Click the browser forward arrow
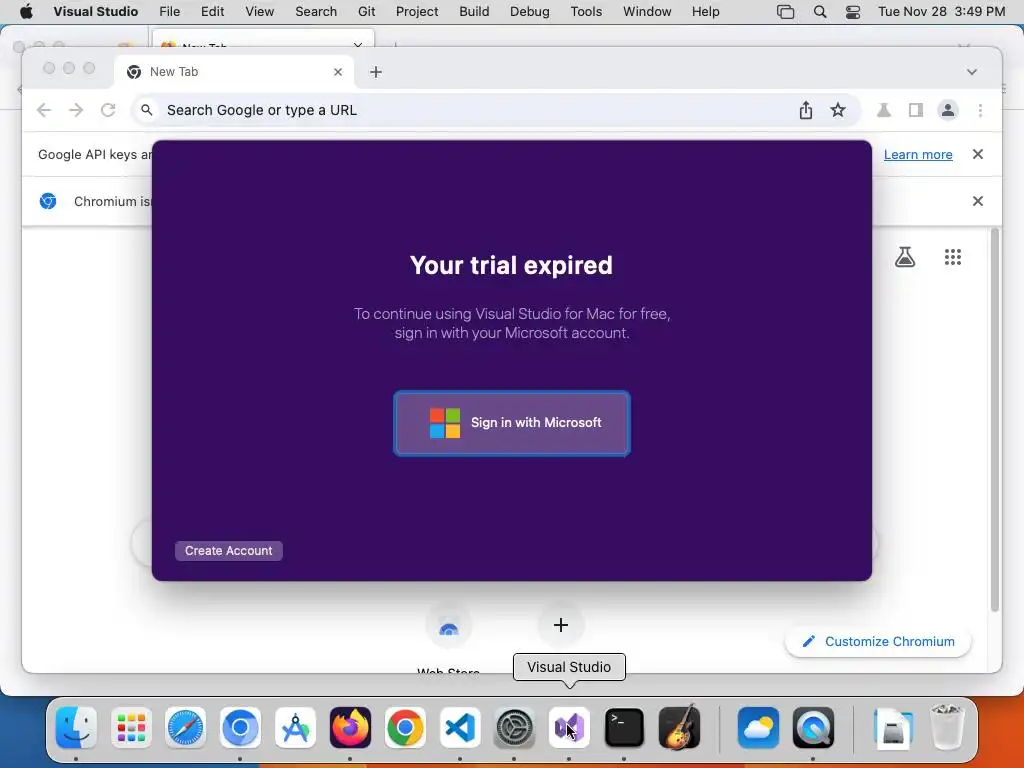The image size is (1024, 768). point(76,110)
